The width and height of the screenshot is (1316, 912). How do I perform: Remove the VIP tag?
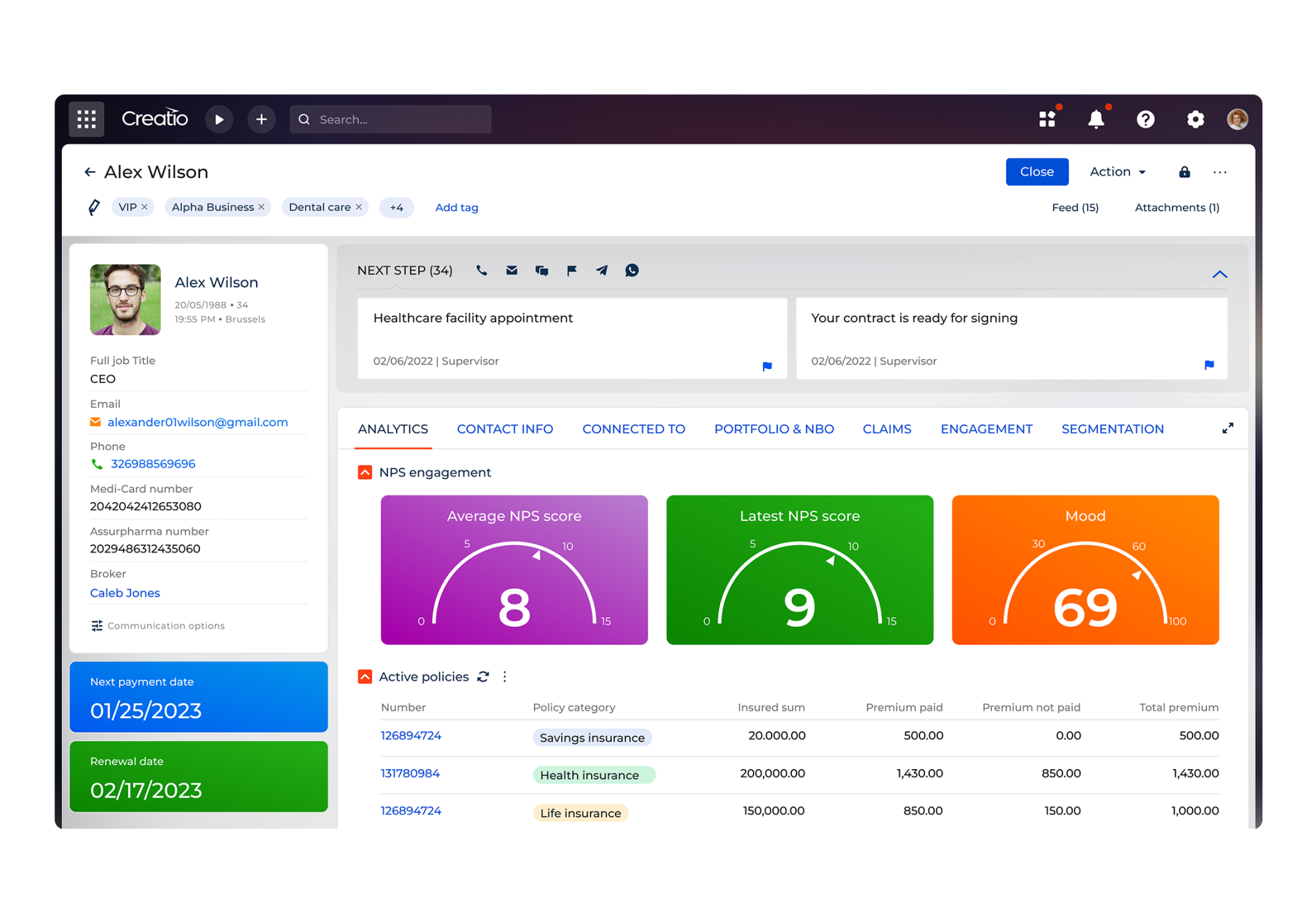tap(144, 206)
